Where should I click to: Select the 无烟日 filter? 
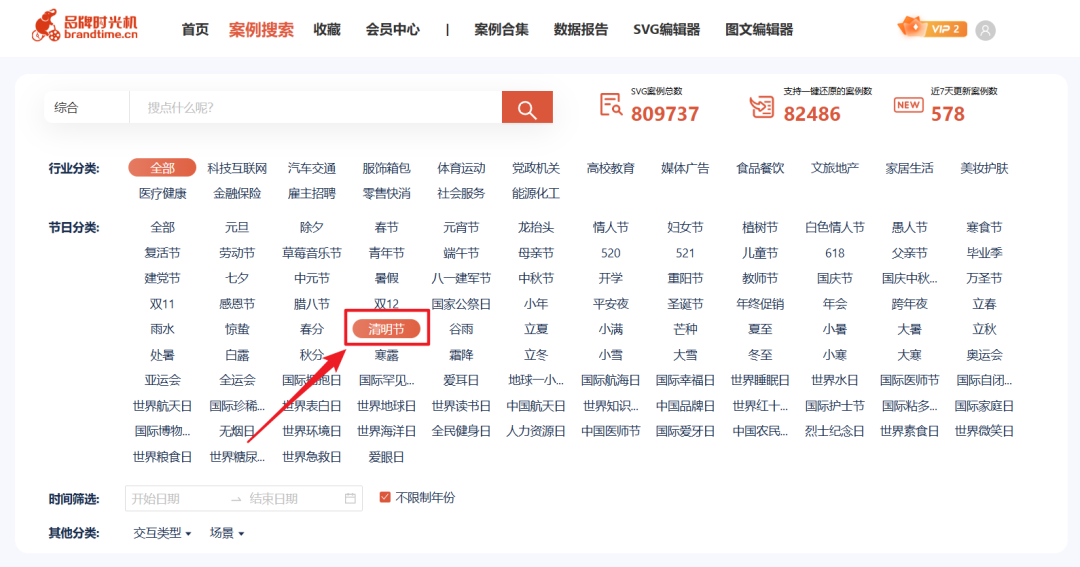point(237,431)
